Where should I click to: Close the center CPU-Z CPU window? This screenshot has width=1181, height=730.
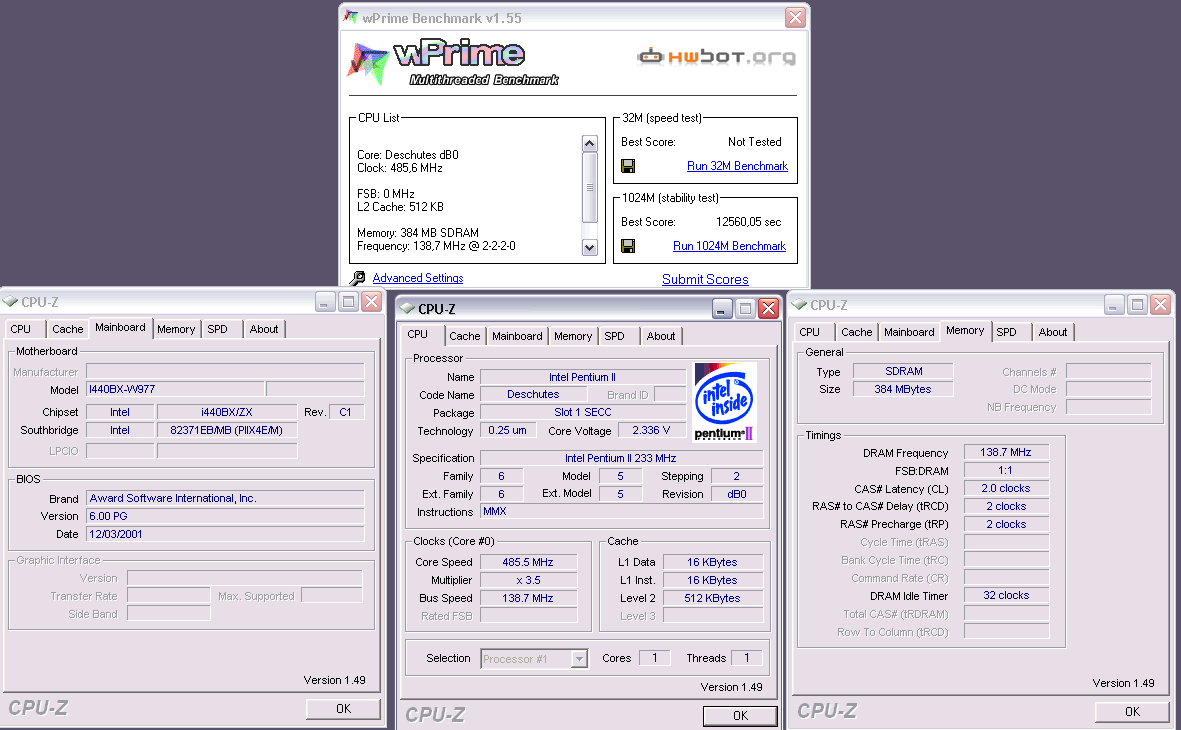768,308
